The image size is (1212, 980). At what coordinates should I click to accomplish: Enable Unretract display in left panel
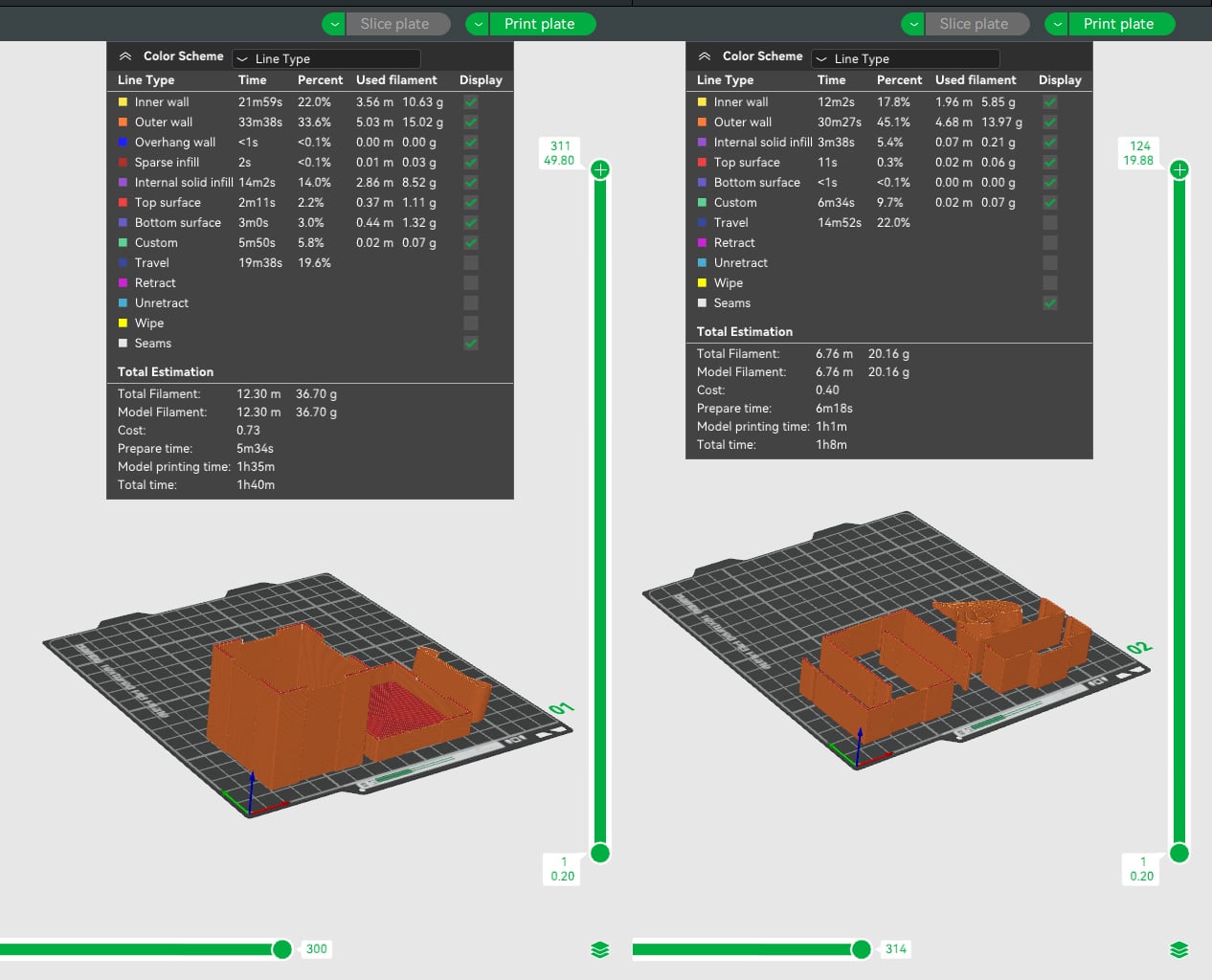[x=471, y=303]
